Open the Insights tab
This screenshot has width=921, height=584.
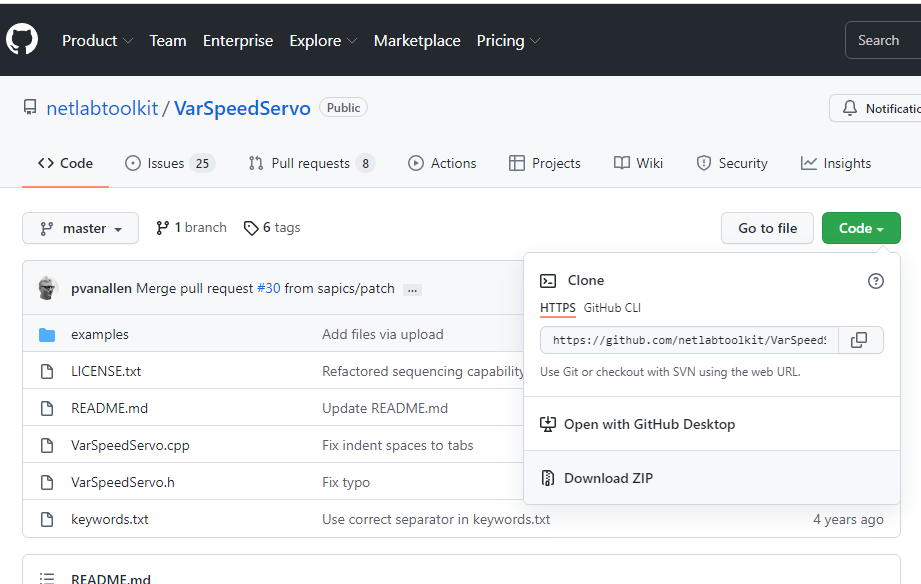tap(836, 163)
